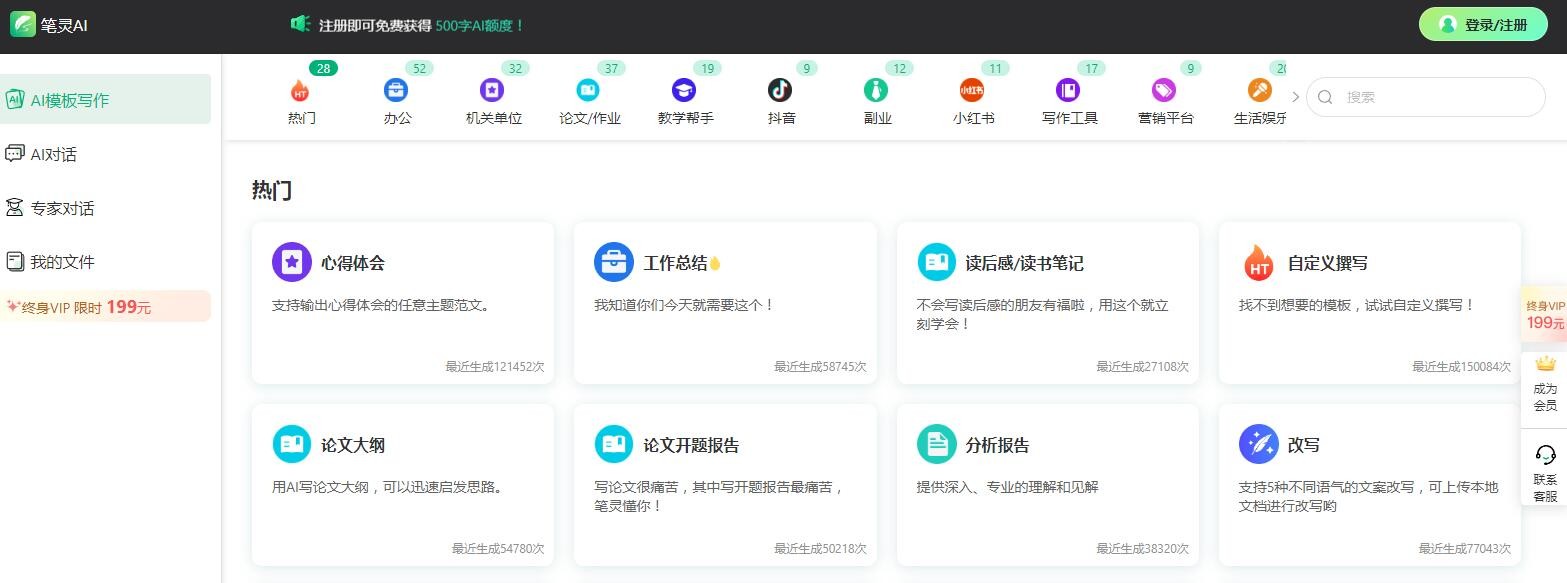Select the 机关单位 category icon
Screen dimensions: 1567x583
tap(491, 90)
